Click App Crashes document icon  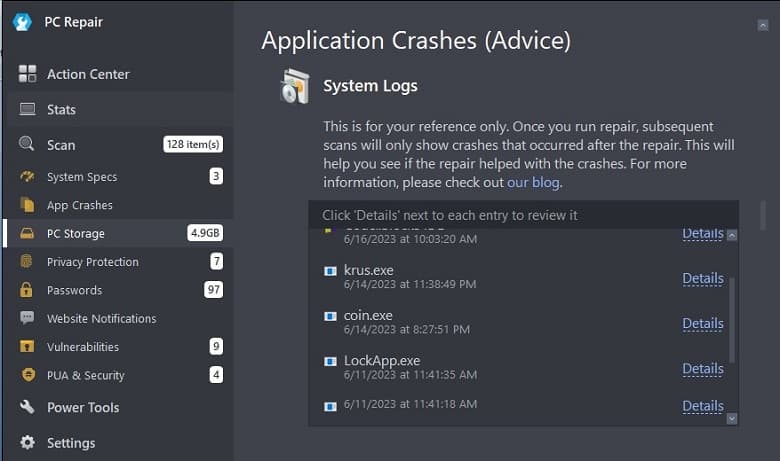[x=27, y=204]
